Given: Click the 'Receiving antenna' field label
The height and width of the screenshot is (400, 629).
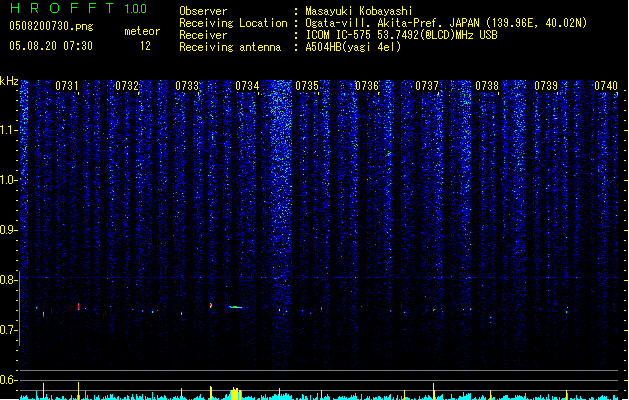Looking at the screenshot, I should click(230, 47).
